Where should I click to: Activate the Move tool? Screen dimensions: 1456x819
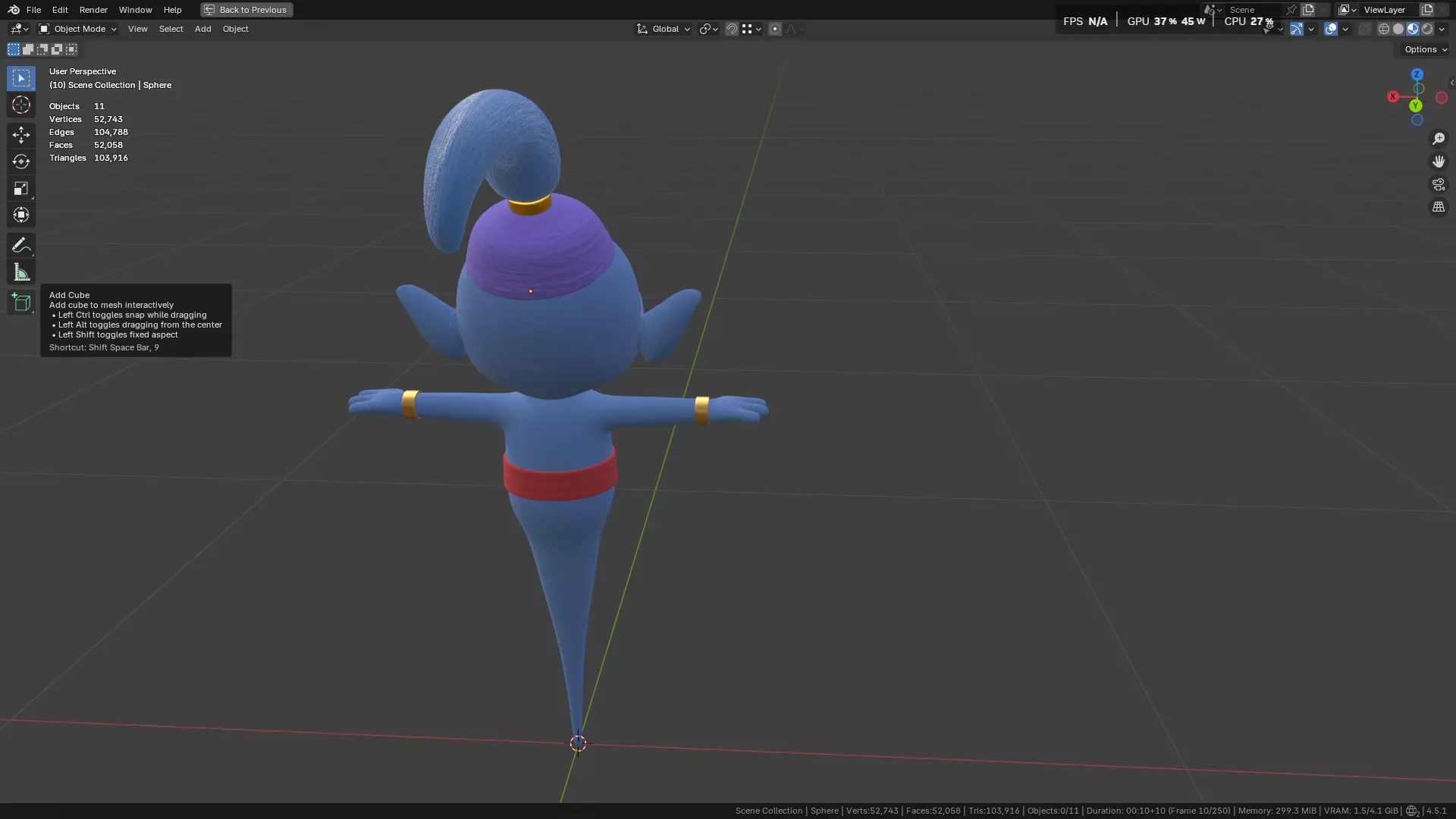[x=20, y=135]
